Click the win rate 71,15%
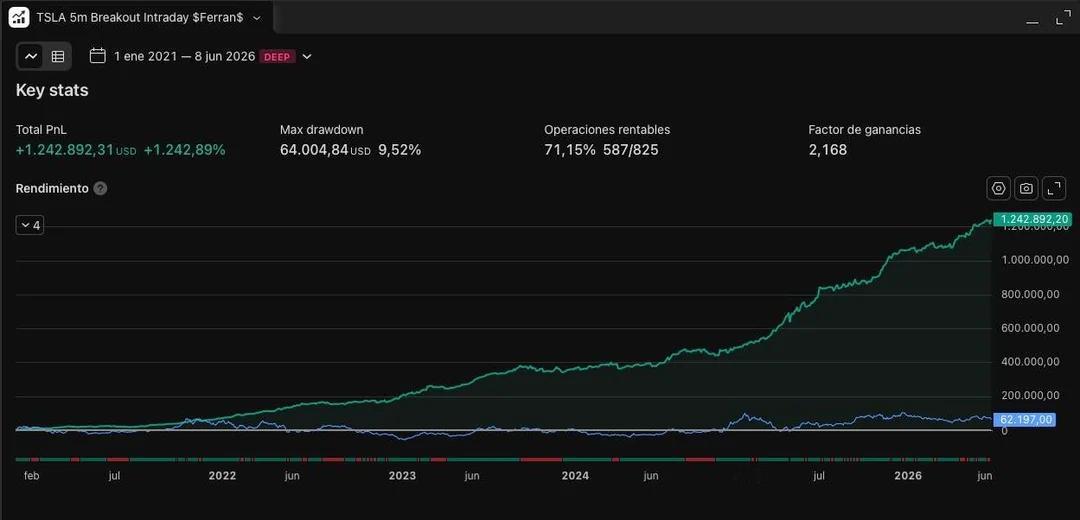 (570, 149)
